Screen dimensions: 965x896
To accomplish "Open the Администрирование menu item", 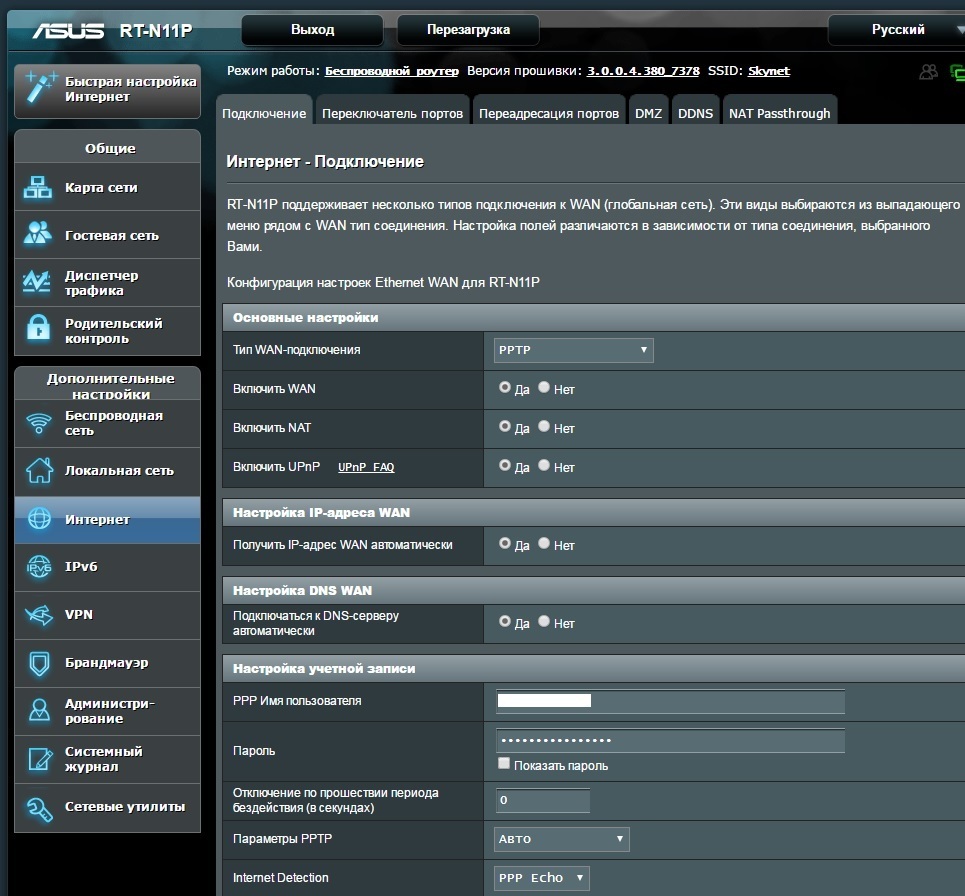I will click(x=108, y=711).
